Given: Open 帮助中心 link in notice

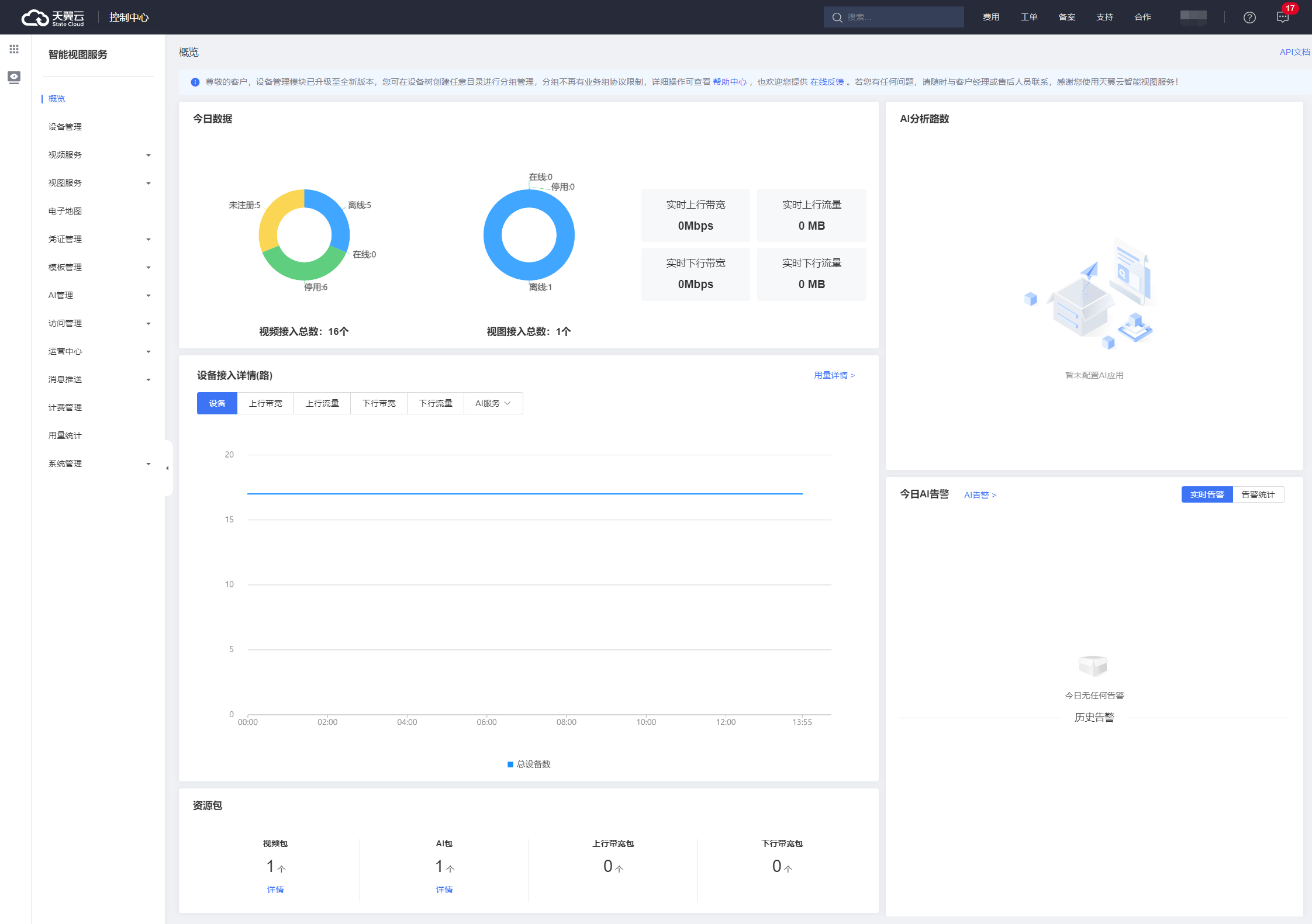Looking at the screenshot, I should 730,82.
